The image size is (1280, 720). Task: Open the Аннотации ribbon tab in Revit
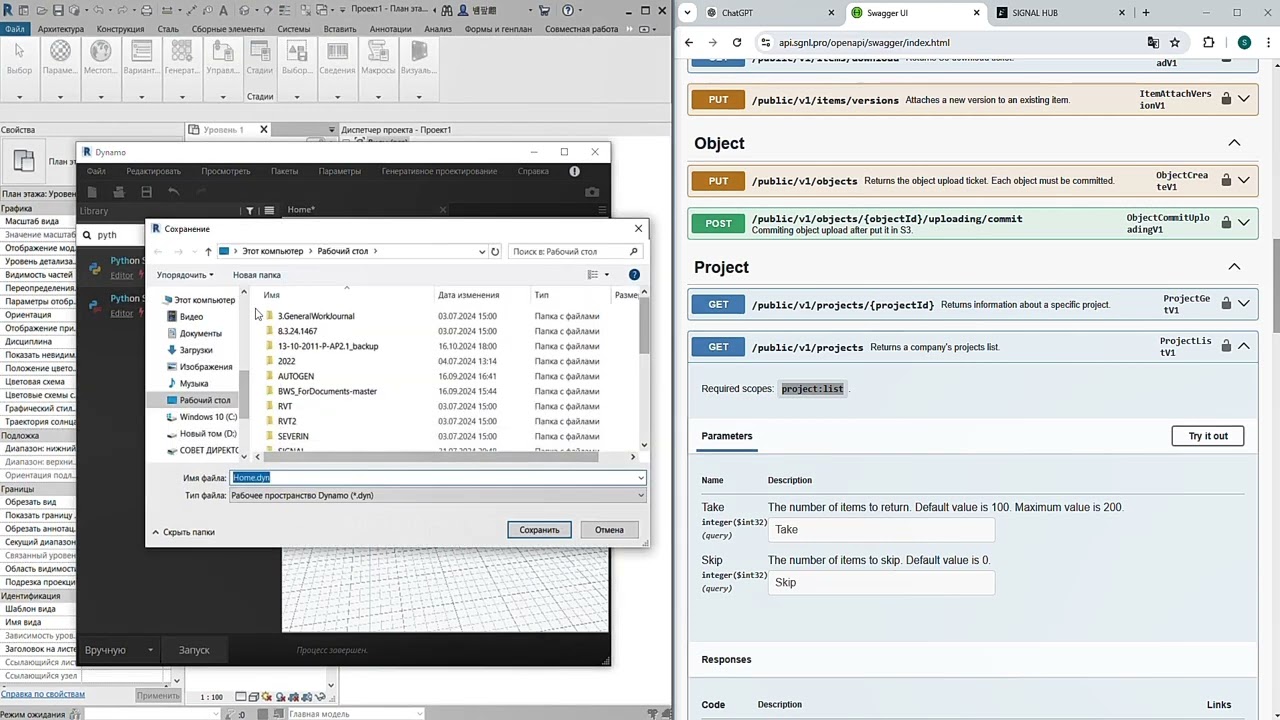coord(390,29)
